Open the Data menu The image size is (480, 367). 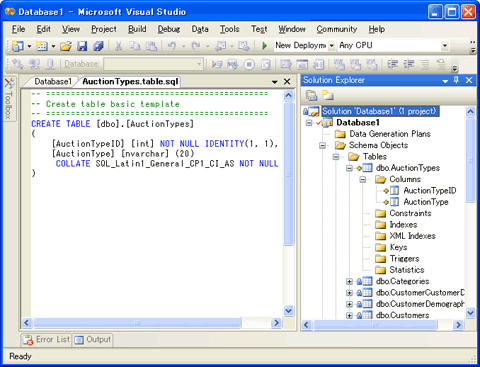tap(200, 29)
